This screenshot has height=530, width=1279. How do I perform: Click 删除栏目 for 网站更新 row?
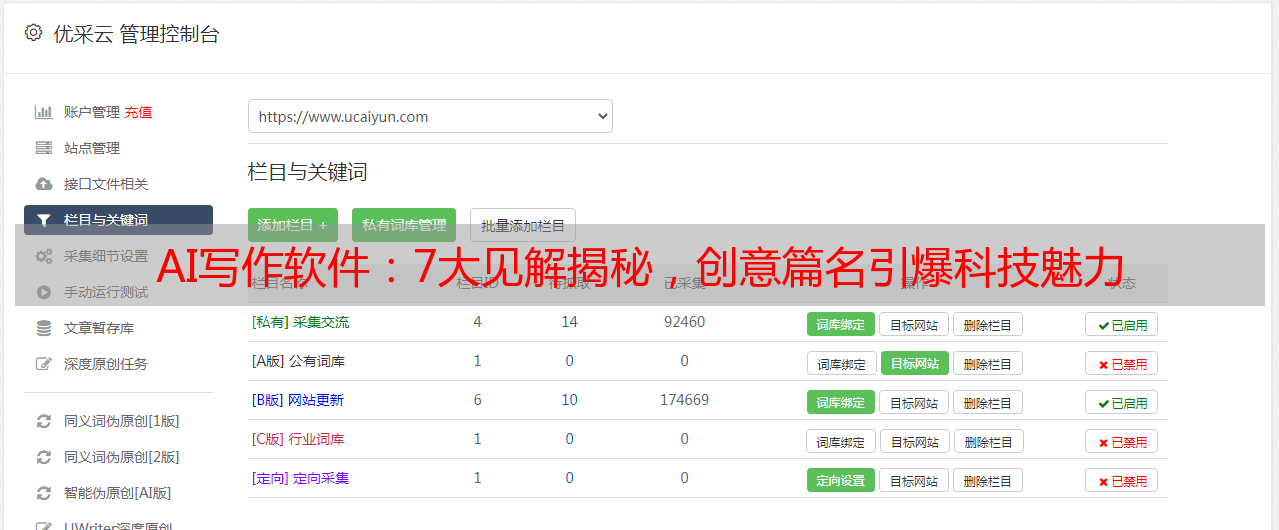click(x=988, y=402)
